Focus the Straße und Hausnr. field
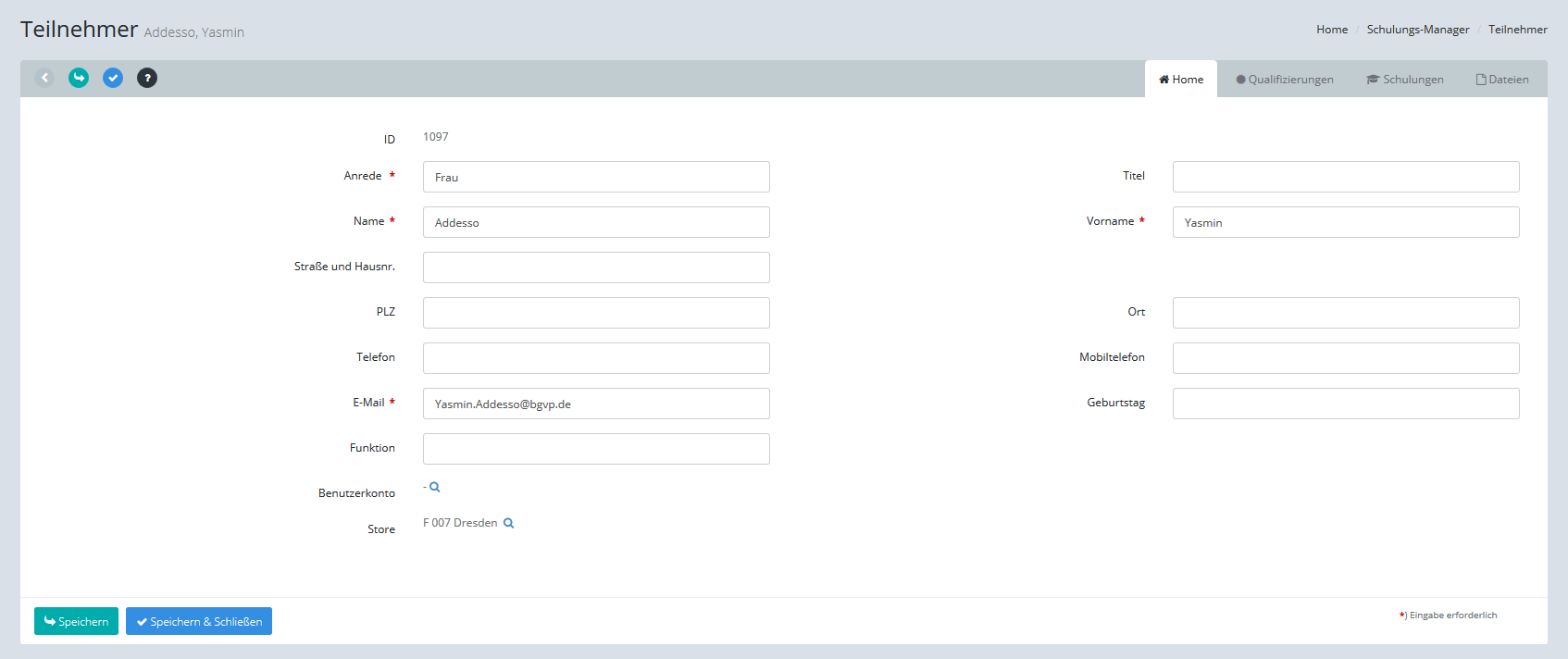This screenshot has width=1568, height=659. pos(596,267)
